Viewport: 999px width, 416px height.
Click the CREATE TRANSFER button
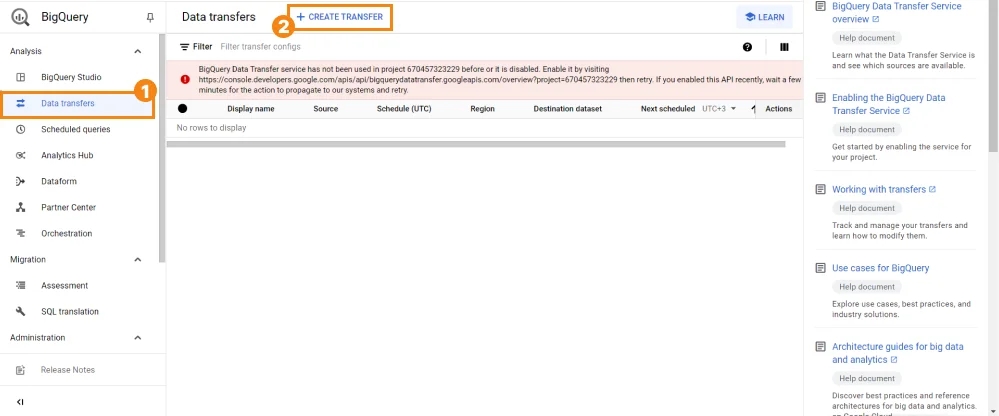pos(340,17)
